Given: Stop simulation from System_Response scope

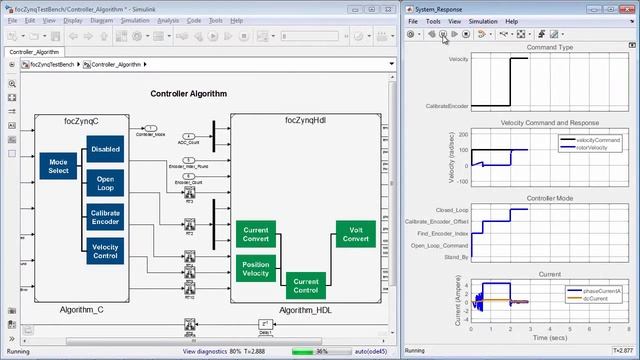Looking at the screenshot, I should click(466, 35).
